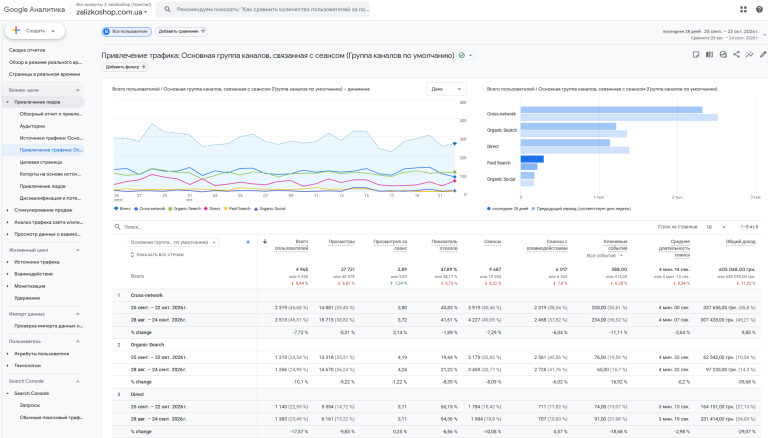Click the circular check icon in report toolbar
768x438 pixels.
723,54
